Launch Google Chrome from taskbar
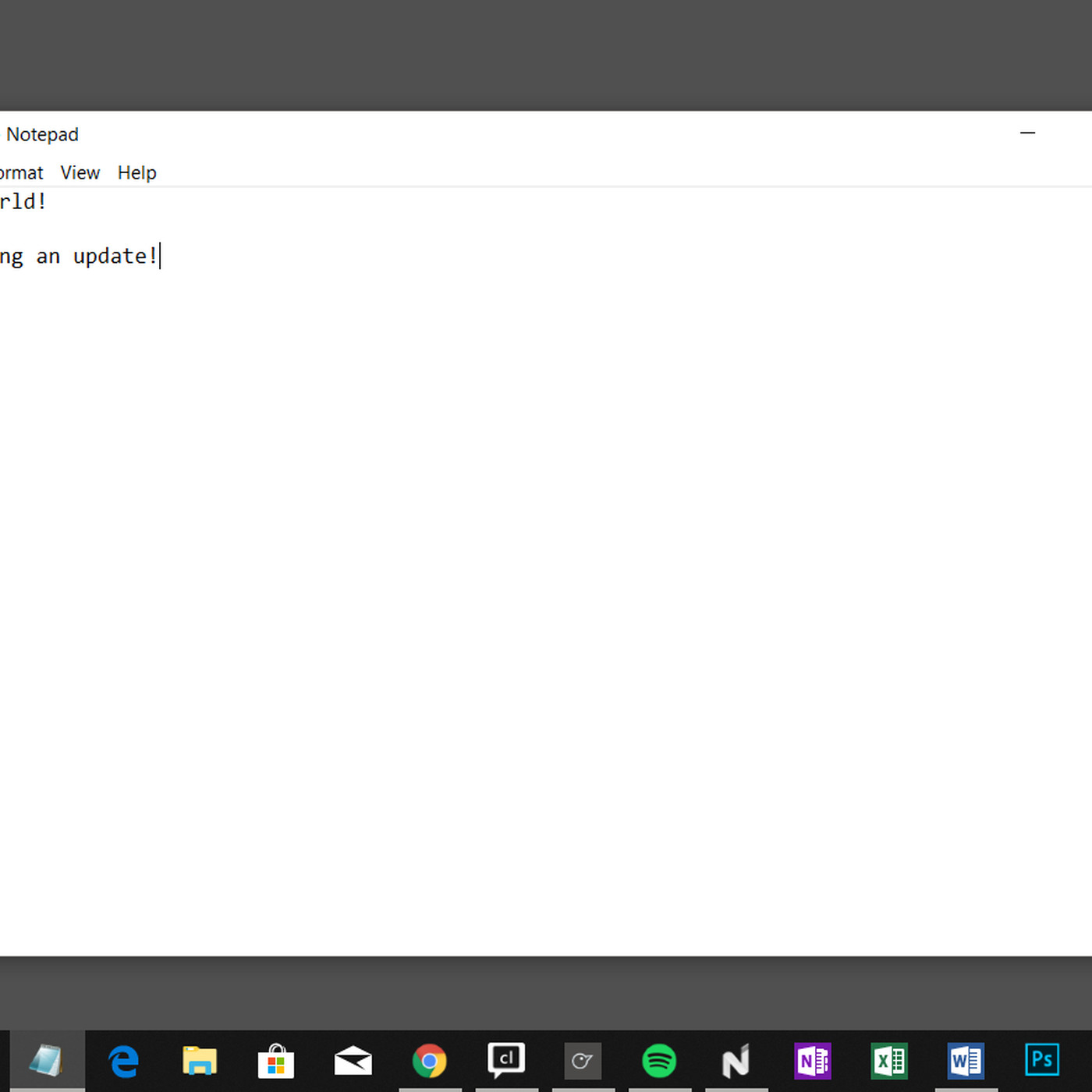Screen dimensions: 1092x1092 click(x=429, y=1061)
